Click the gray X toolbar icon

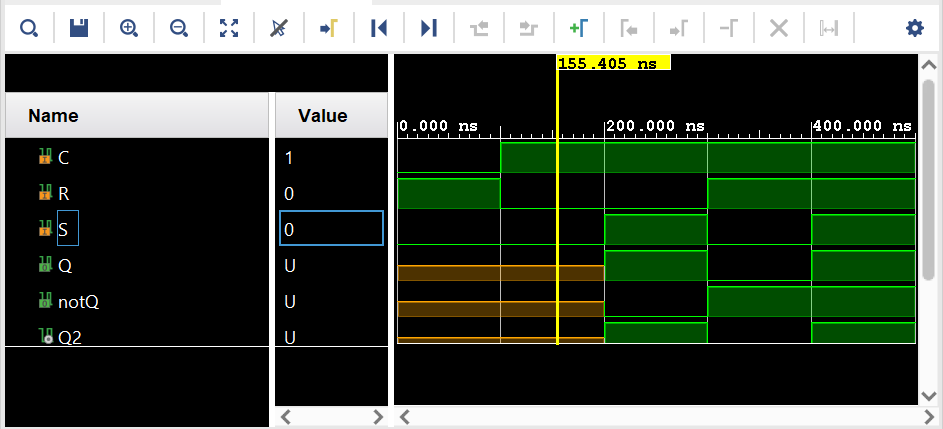pyautogui.click(x=779, y=28)
